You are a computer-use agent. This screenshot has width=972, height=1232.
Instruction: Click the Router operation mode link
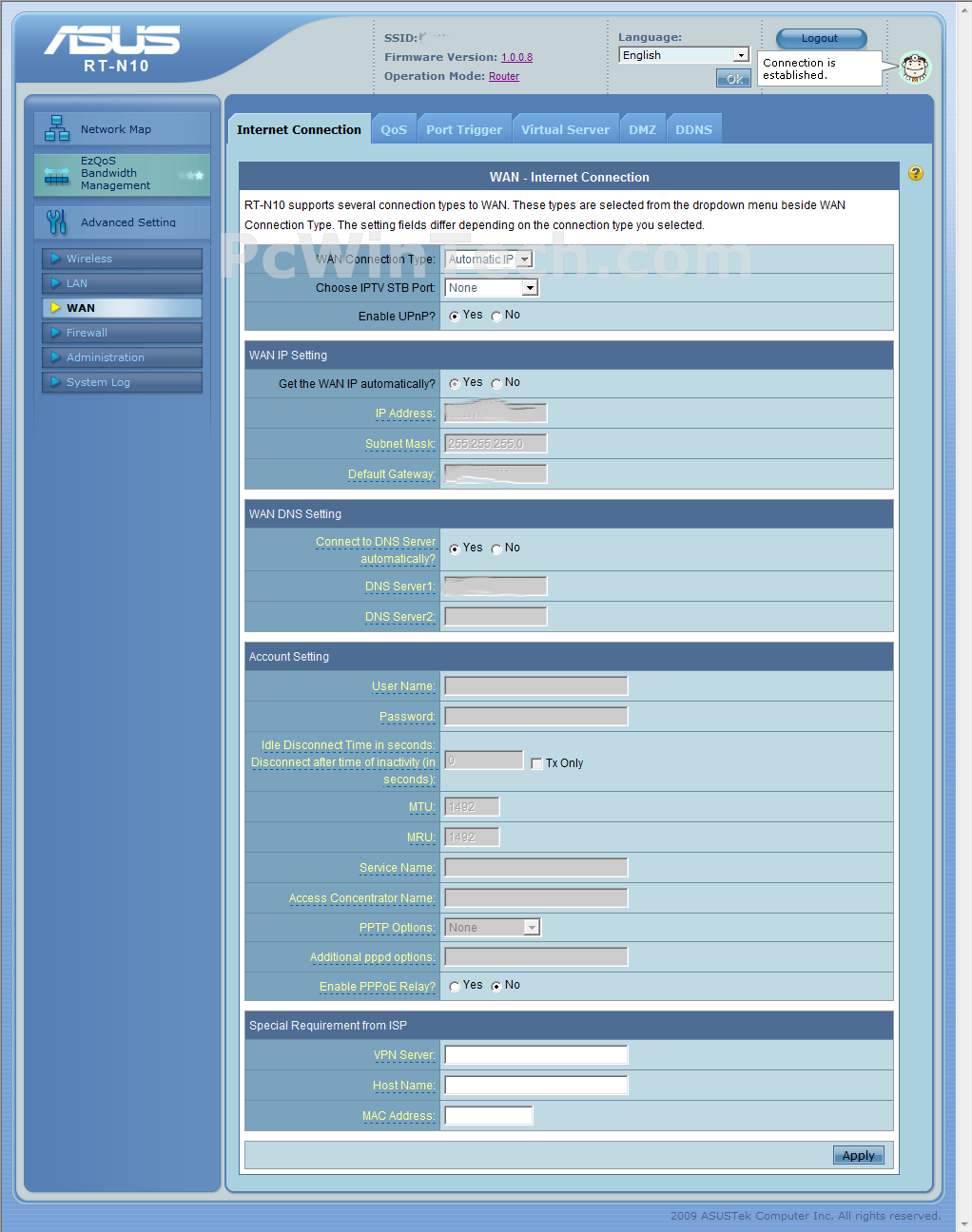[x=504, y=76]
